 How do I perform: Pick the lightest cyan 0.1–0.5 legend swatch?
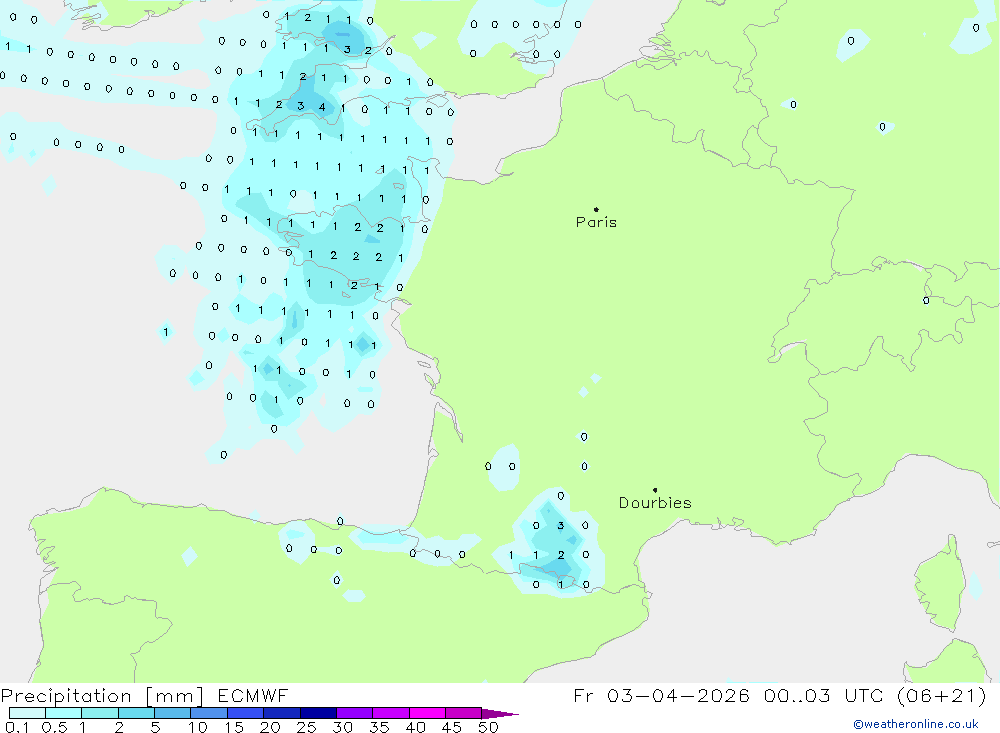27,713
